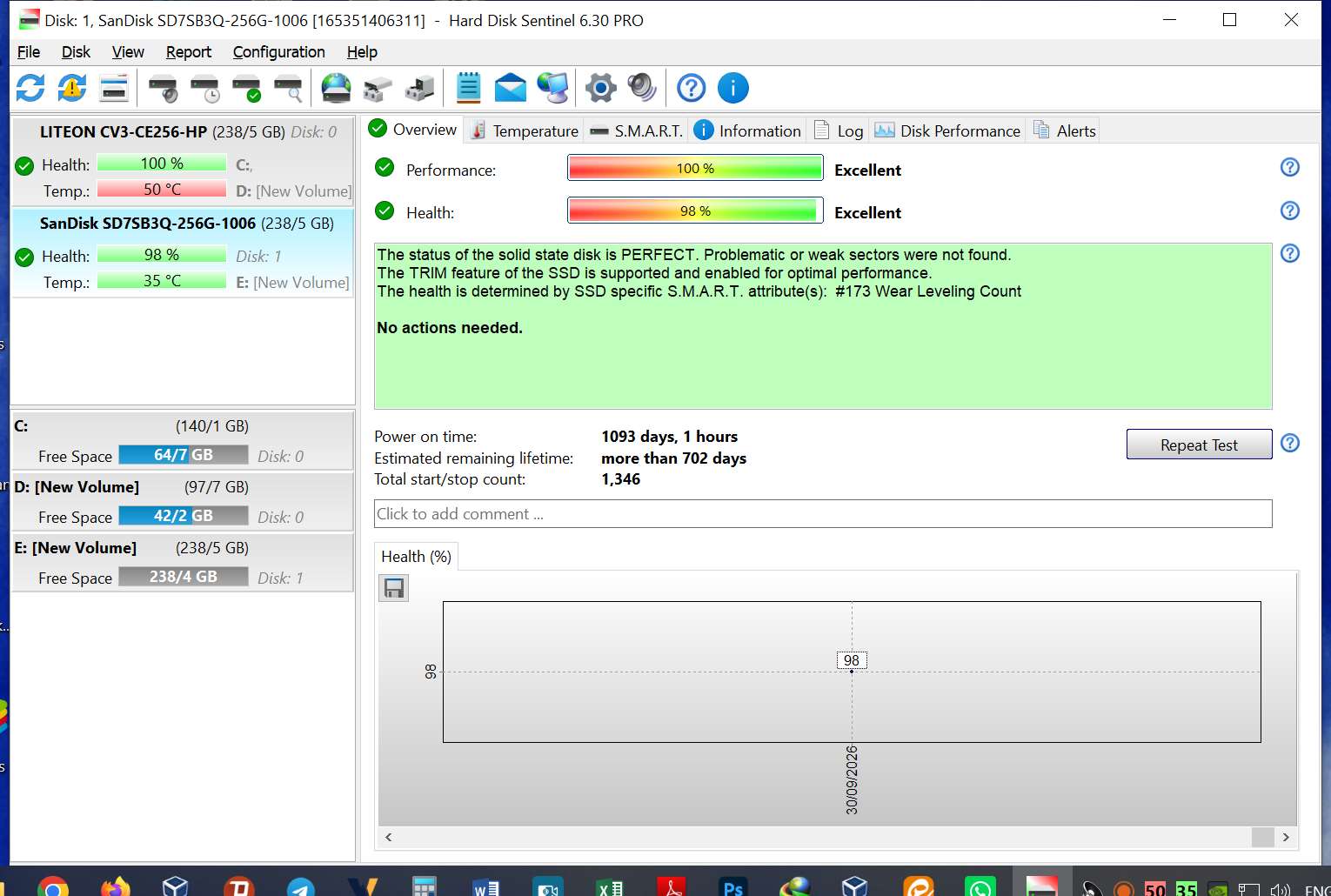This screenshot has height=896, width=1331.
Task: Open settings via the gear toolbar icon
Action: (x=600, y=88)
